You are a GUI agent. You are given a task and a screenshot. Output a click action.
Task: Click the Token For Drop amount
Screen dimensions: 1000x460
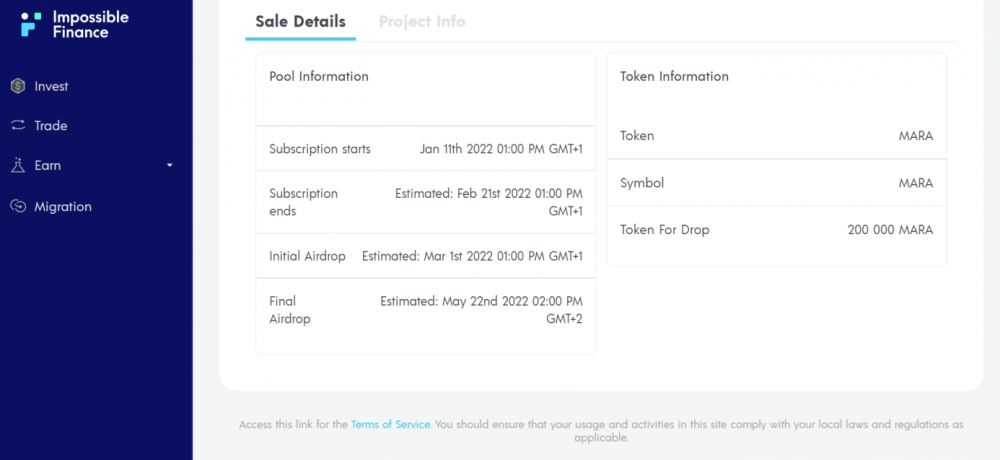(890, 230)
